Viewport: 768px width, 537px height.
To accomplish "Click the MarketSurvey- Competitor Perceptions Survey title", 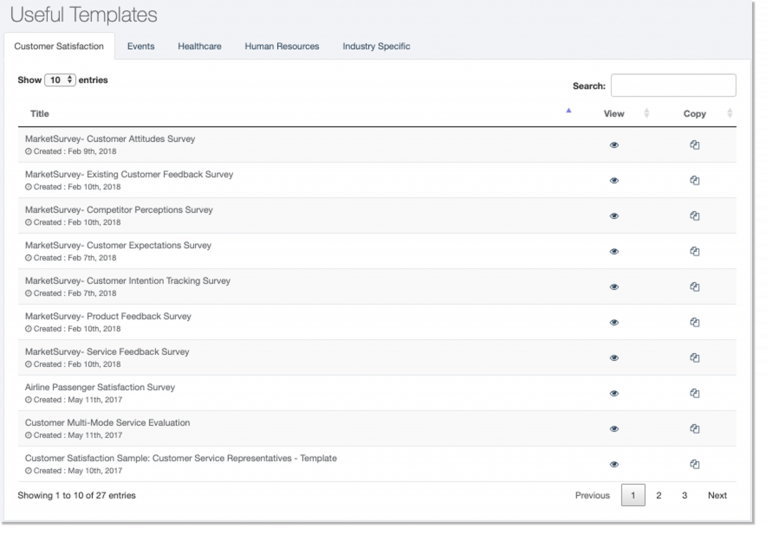I will point(119,210).
